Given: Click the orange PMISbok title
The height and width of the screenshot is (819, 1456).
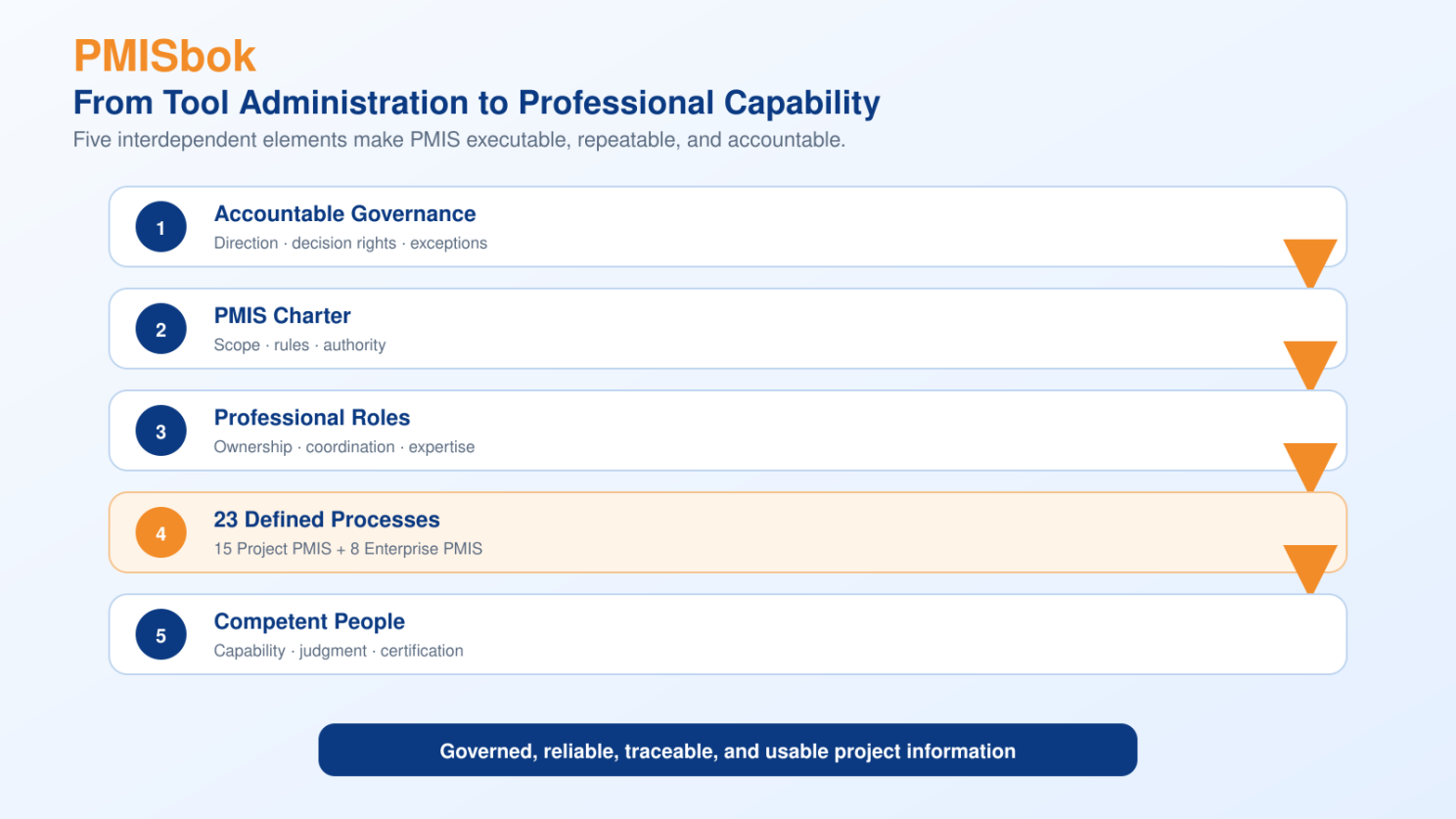Looking at the screenshot, I should pyautogui.click(x=164, y=56).
